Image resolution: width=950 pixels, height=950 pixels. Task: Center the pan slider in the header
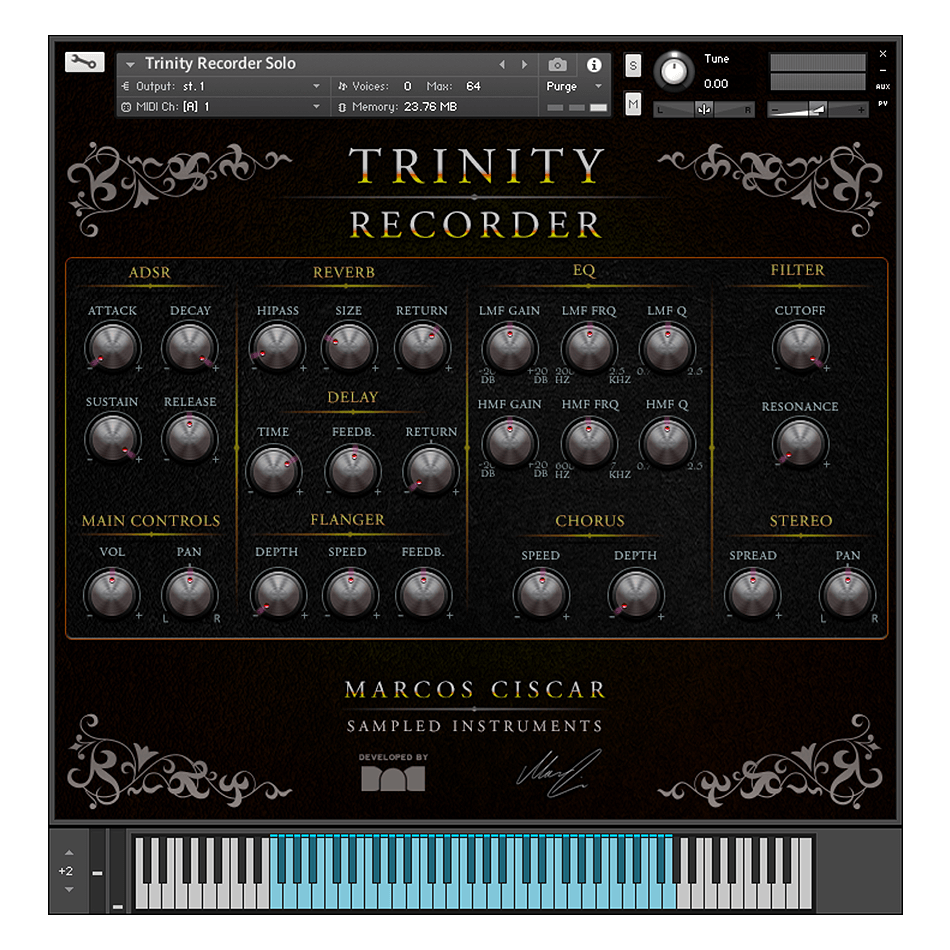tap(705, 108)
